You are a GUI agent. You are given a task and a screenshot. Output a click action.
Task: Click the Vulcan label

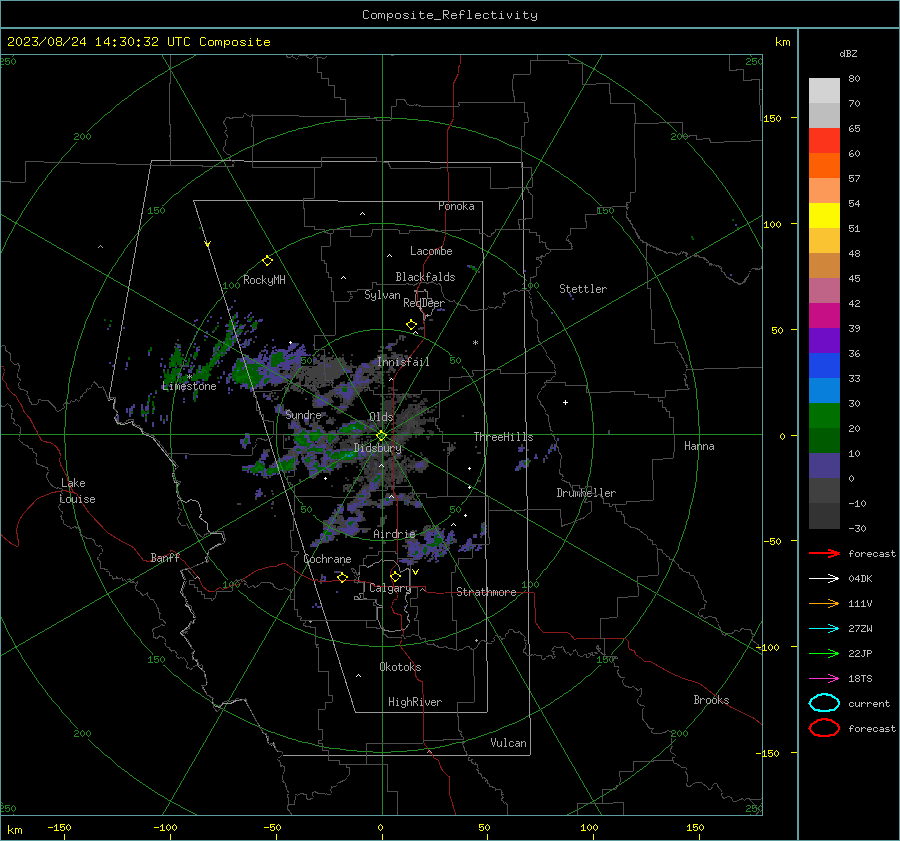click(509, 743)
